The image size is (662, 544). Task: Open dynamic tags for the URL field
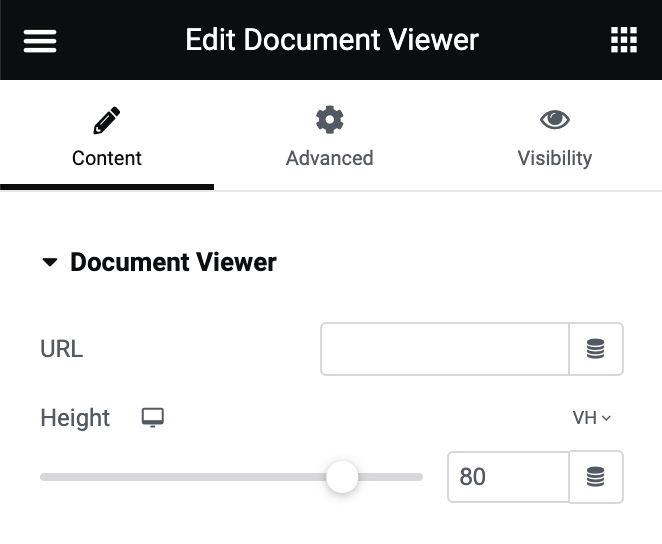pos(596,349)
